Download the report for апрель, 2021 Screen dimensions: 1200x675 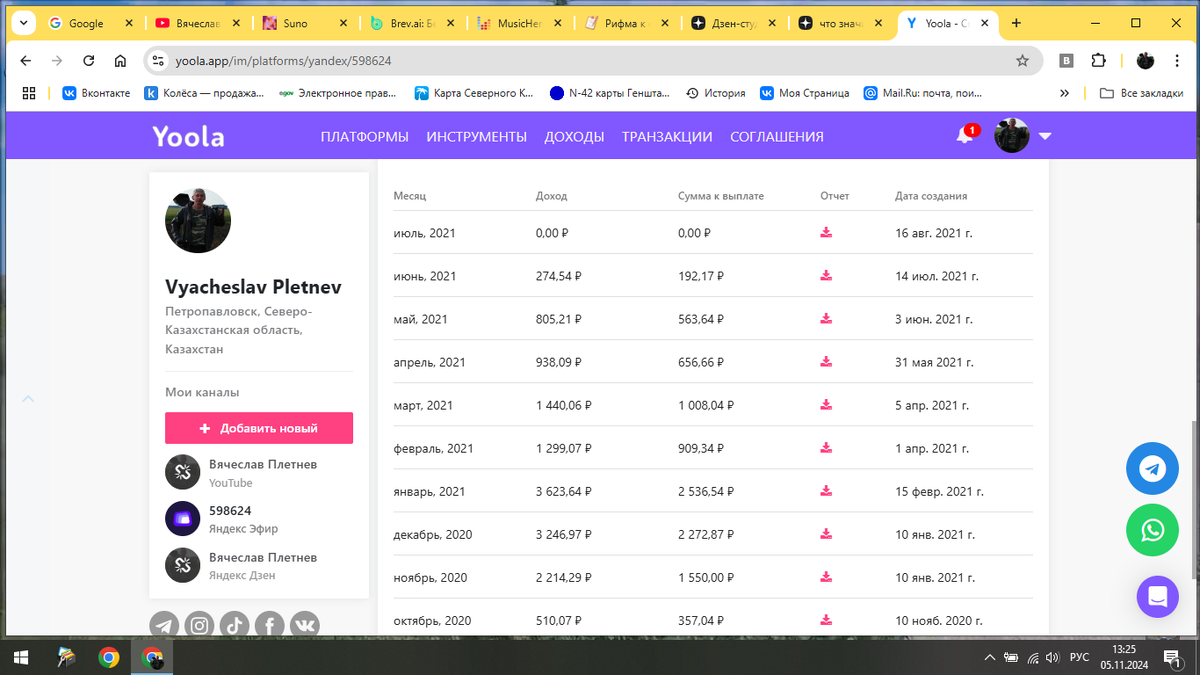coord(826,362)
